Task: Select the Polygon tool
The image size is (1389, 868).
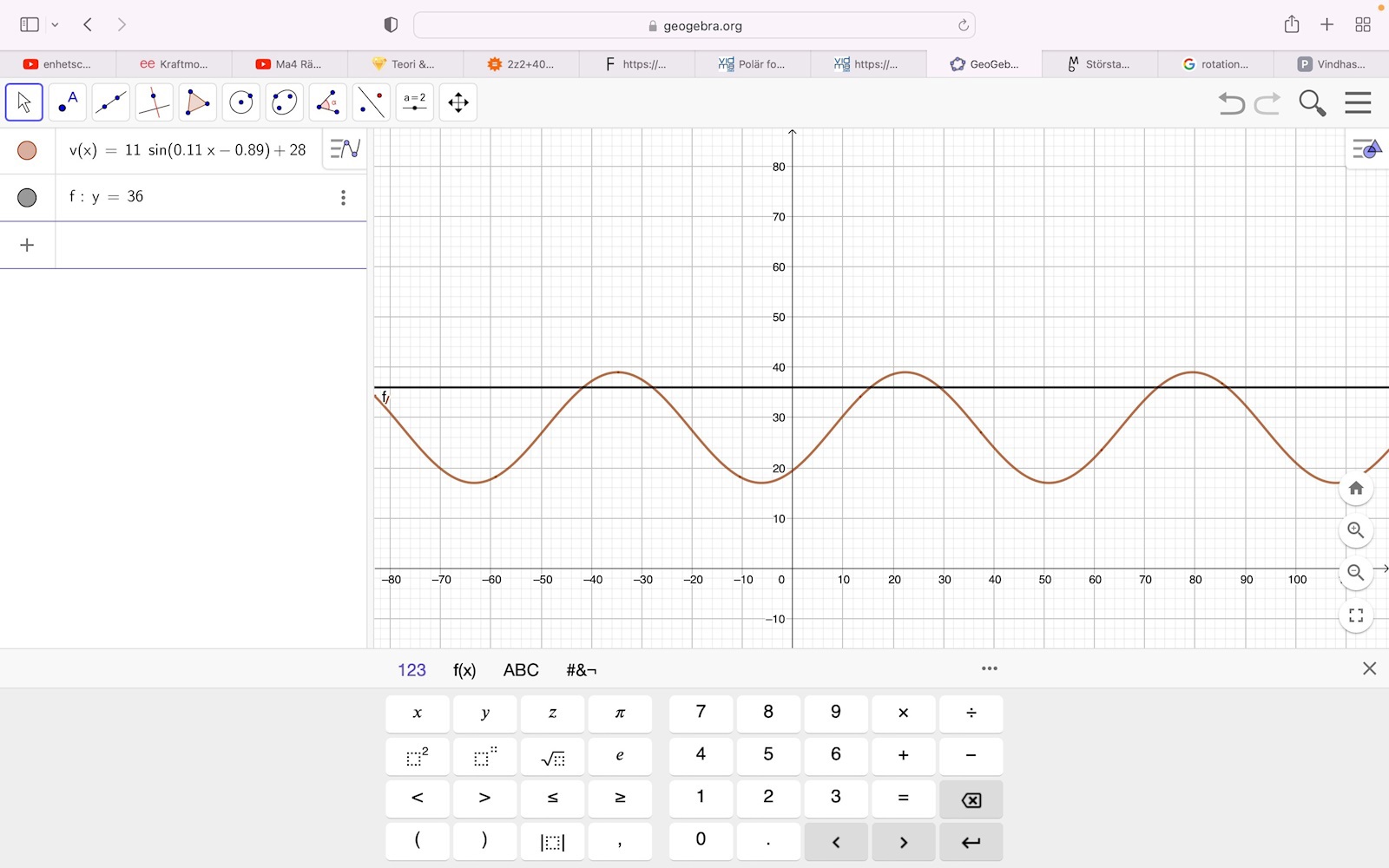Action: [x=198, y=102]
